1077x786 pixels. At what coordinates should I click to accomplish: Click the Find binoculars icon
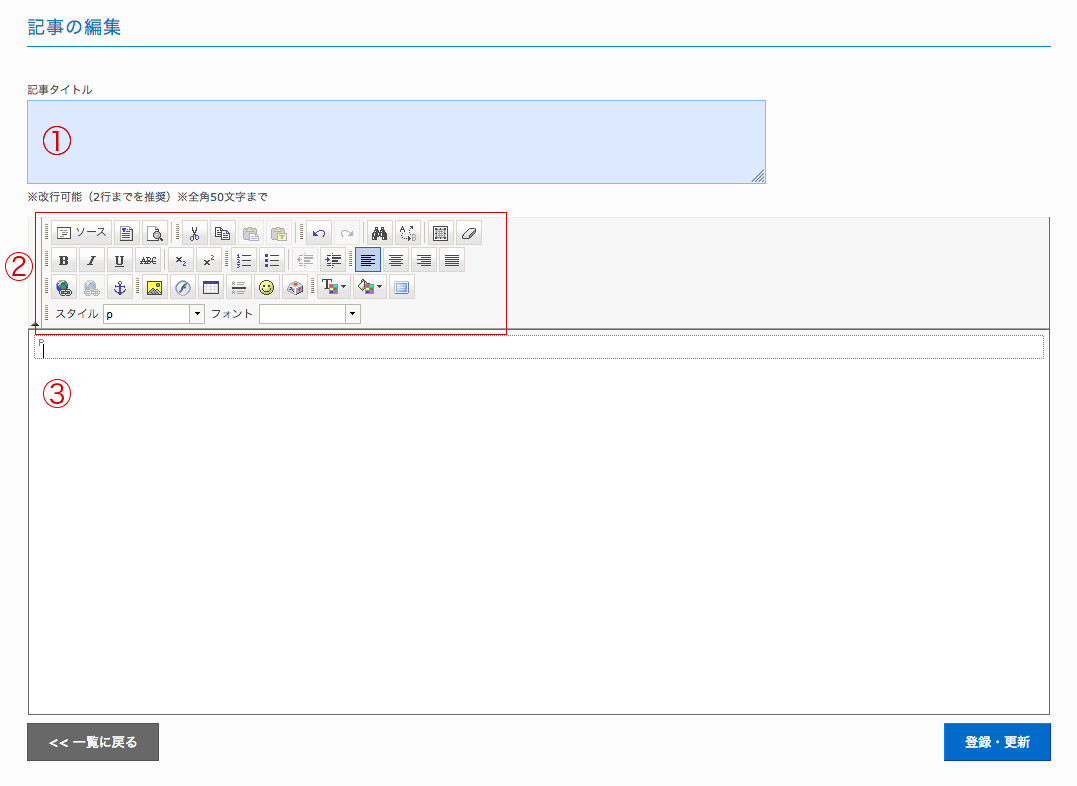379,233
